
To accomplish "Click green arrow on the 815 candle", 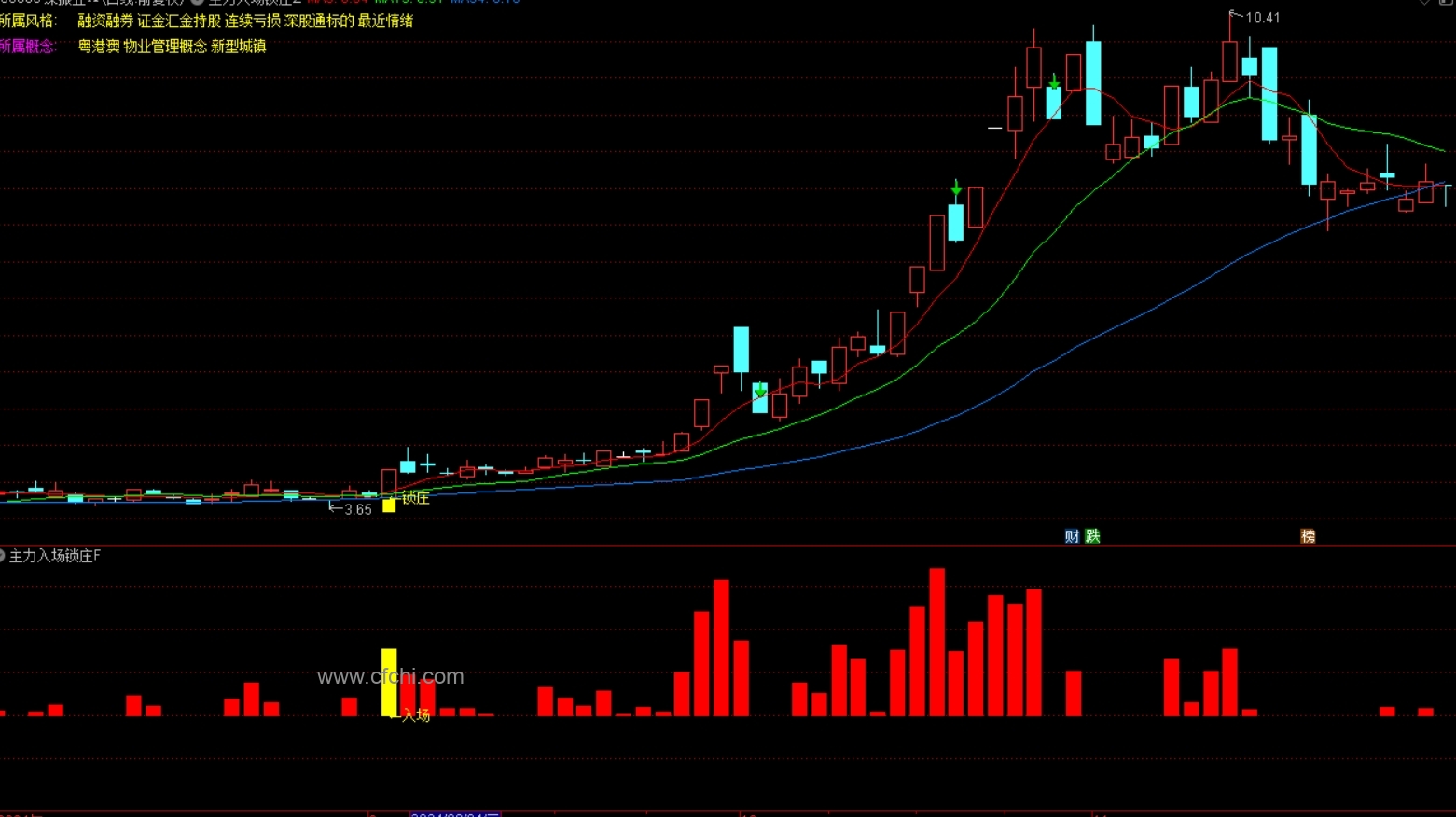I will click(760, 389).
